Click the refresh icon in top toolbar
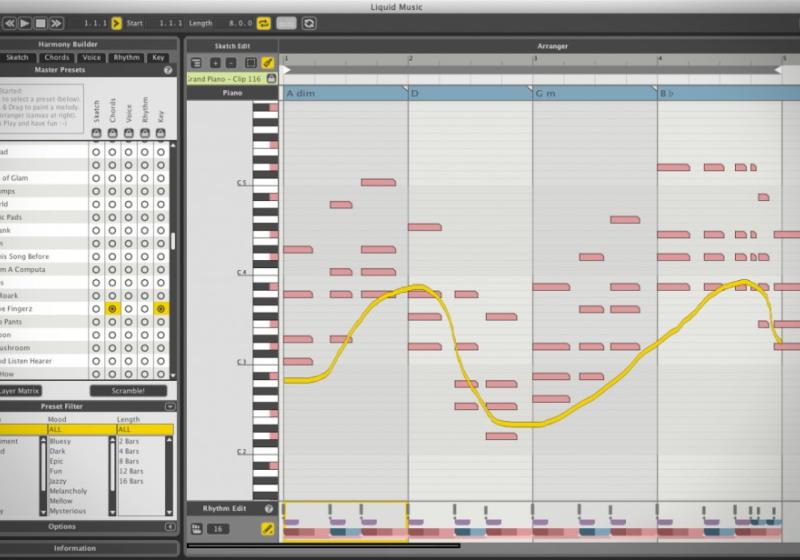 [309, 22]
